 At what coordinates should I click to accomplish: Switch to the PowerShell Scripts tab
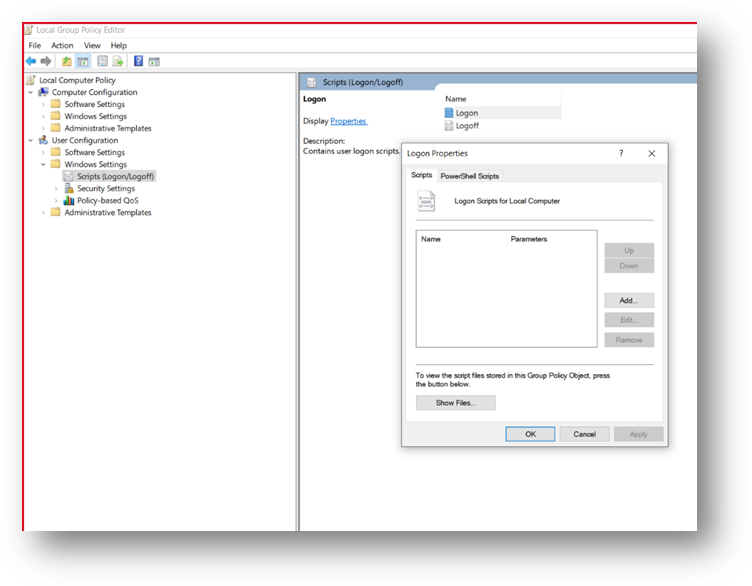pyautogui.click(x=470, y=176)
